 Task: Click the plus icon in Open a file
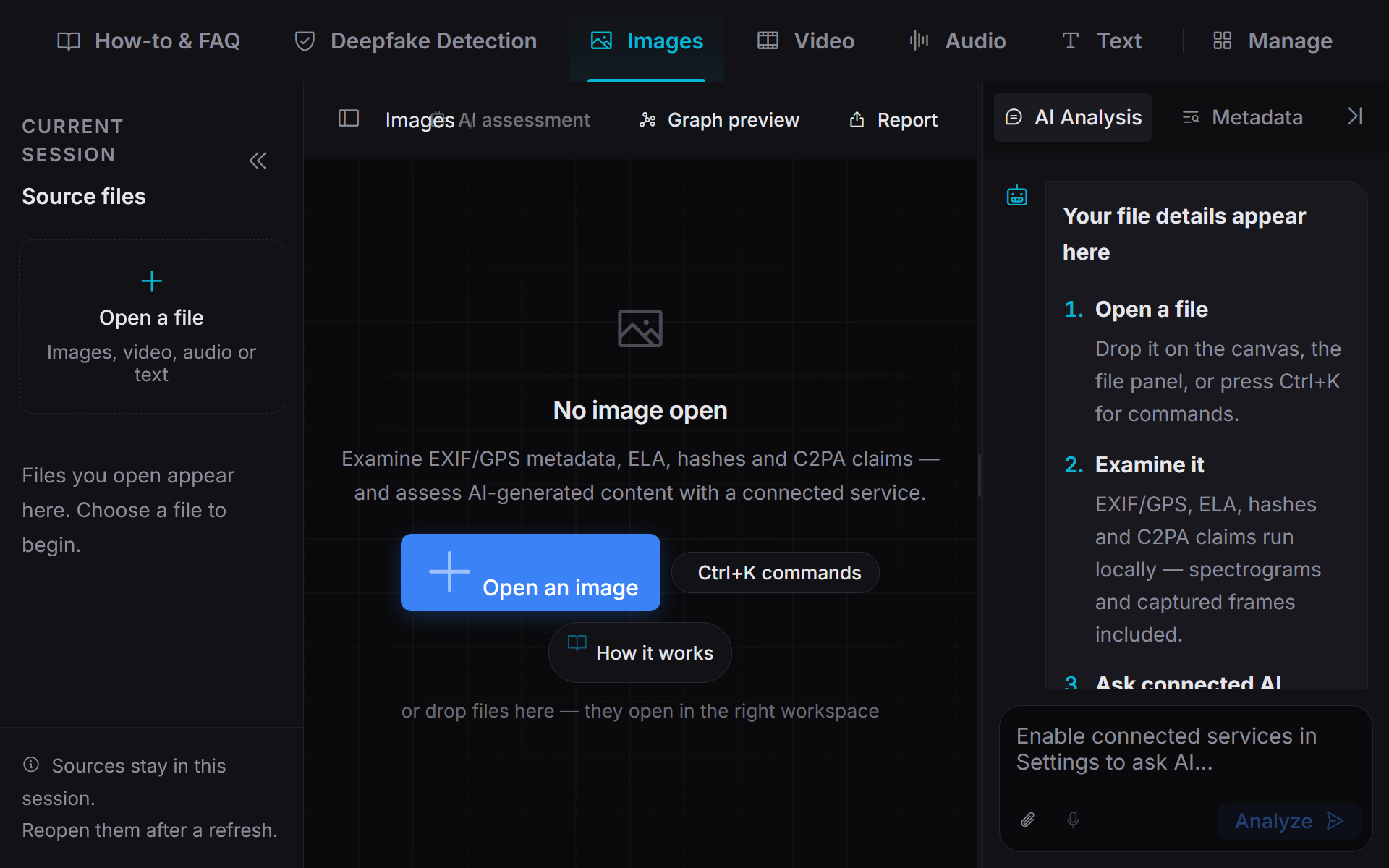[x=151, y=281]
